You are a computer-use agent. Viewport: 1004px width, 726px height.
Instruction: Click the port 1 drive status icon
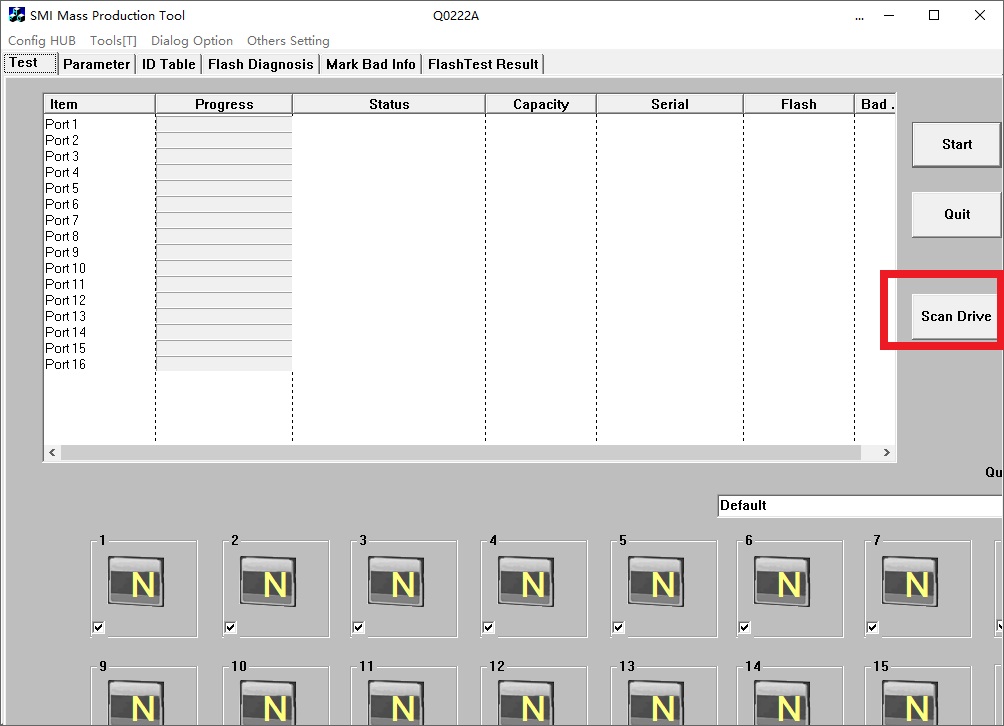136,582
